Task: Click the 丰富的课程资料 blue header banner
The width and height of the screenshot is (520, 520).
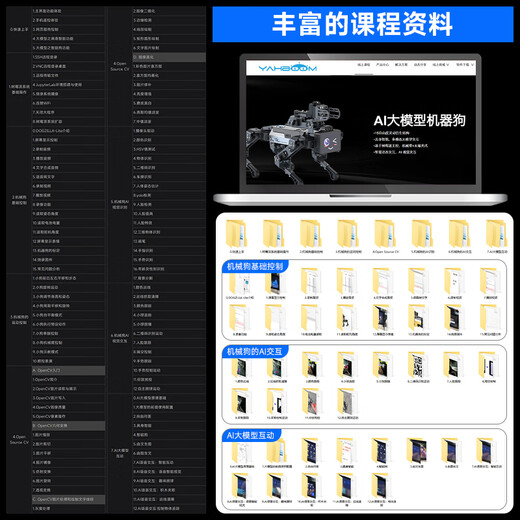Action: click(x=363, y=24)
